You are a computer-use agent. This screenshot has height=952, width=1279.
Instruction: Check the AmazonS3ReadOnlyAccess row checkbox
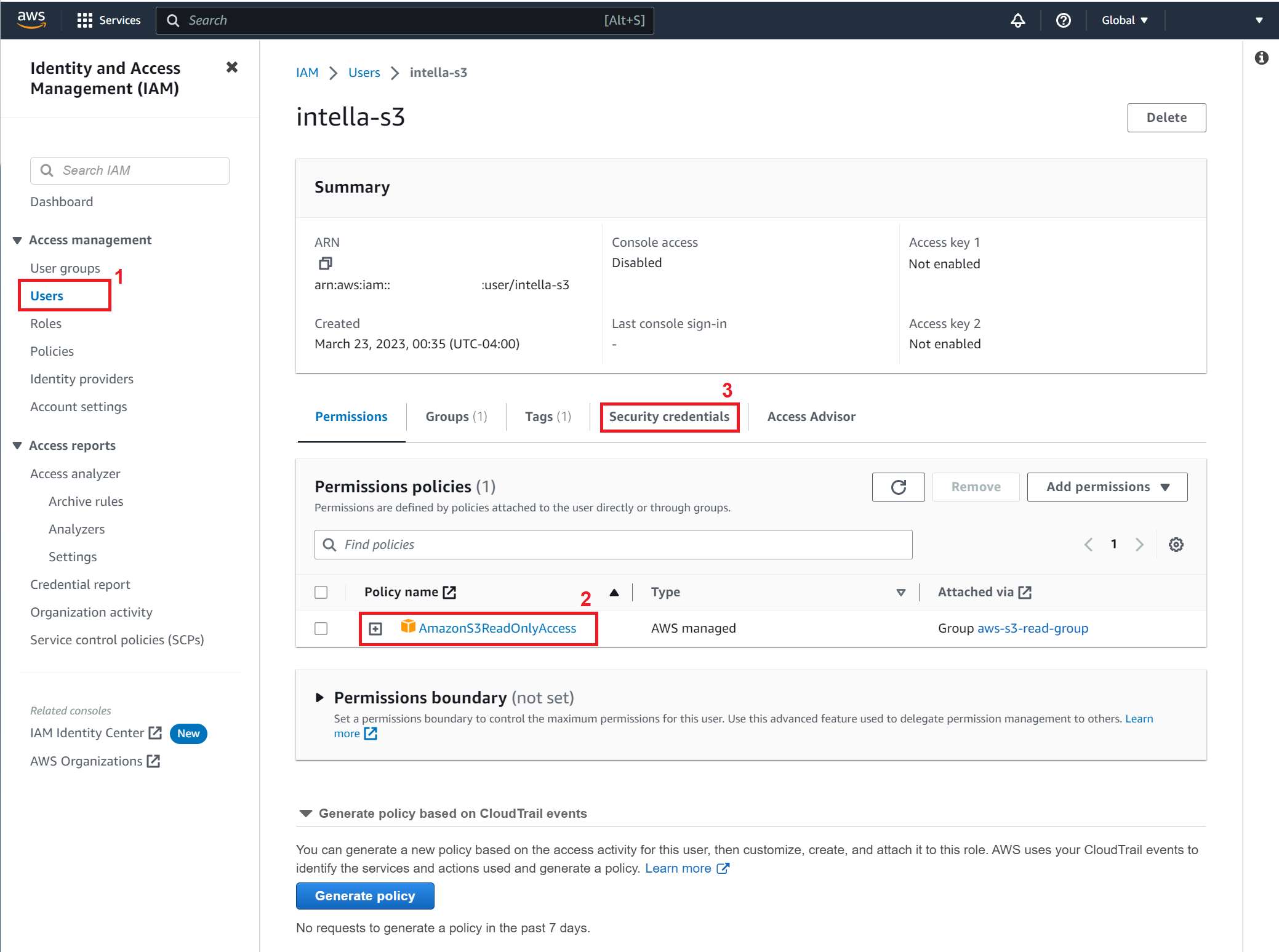pyautogui.click(x=321, y=628)
